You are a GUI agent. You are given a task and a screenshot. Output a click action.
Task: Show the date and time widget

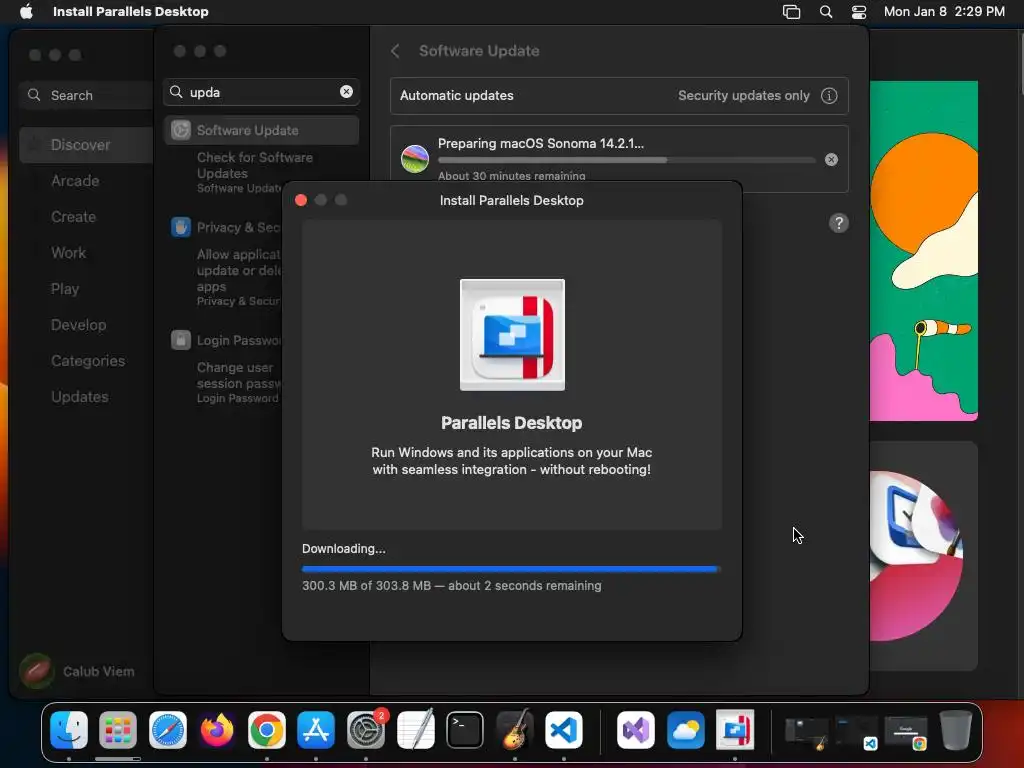(944, 12)
